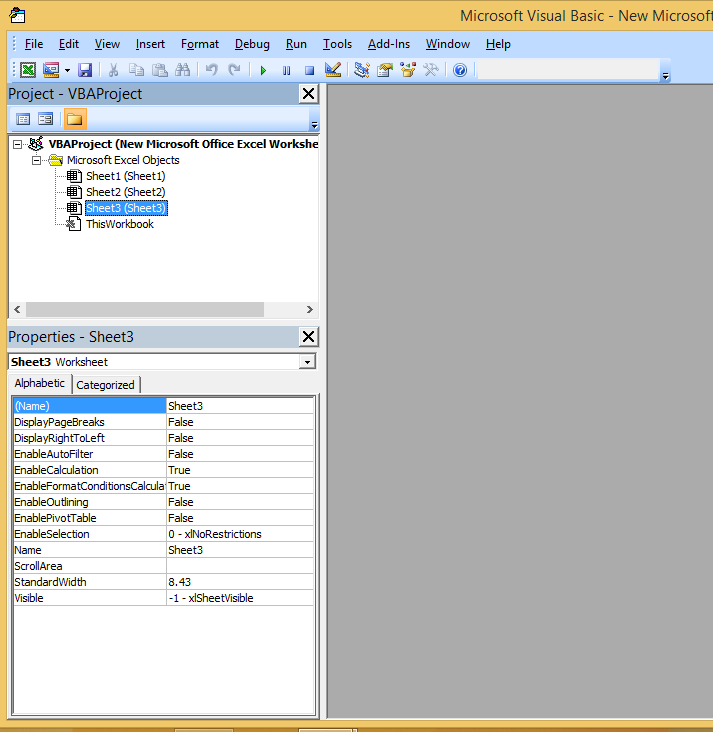Image resolution: width=713 pixels, height=732 pixels.
Task: Open the Tools menu
Action: point(337,44)
